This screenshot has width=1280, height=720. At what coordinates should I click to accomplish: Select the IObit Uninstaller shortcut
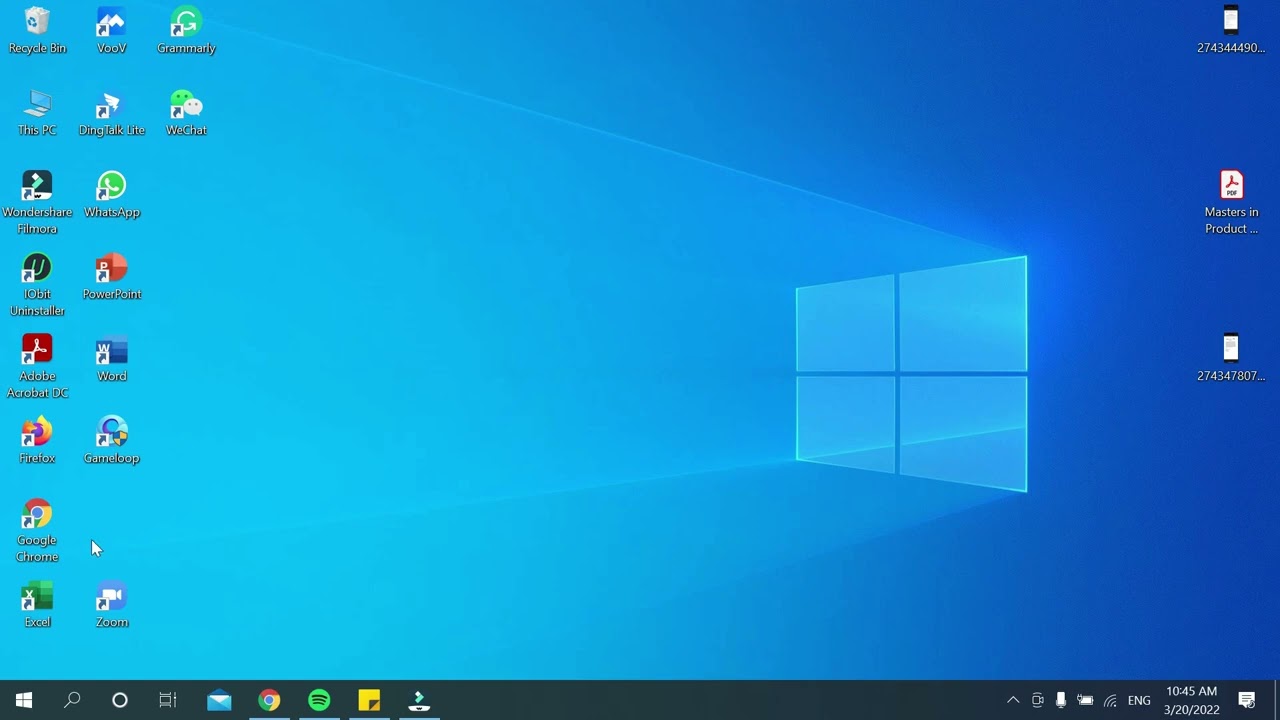pyautogui.click(x=37, y=285)
